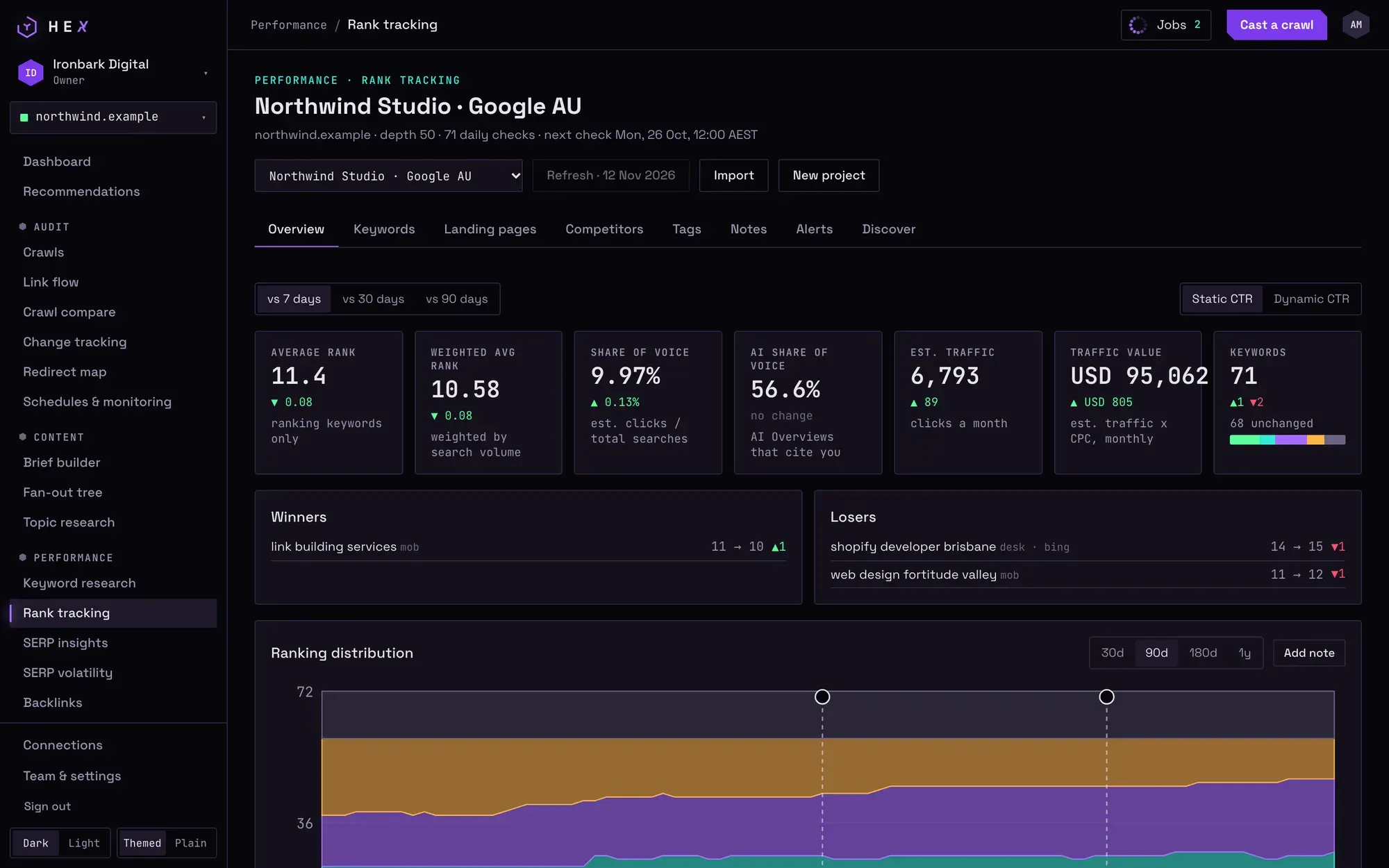The height and width of the screenshot is (868, 1389).
Task: Collapse the Performance sidebar section
Action: point(67,558)
